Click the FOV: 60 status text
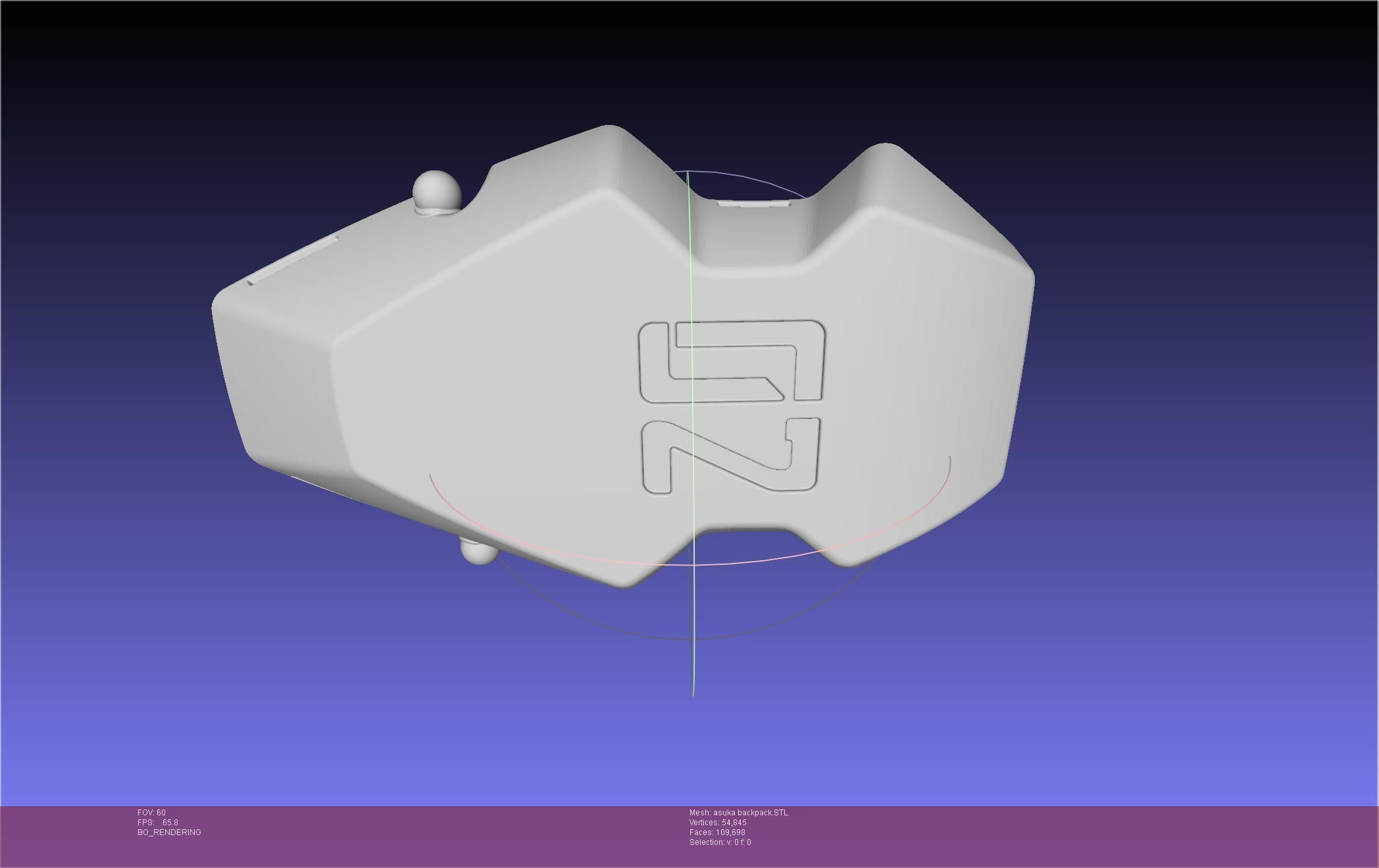This screenshot has height=868, width=1379. coord(151,813)
